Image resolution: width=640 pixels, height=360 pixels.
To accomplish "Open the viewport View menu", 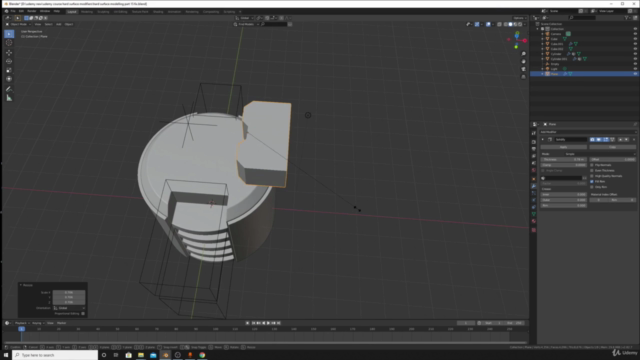I will 38,24.
